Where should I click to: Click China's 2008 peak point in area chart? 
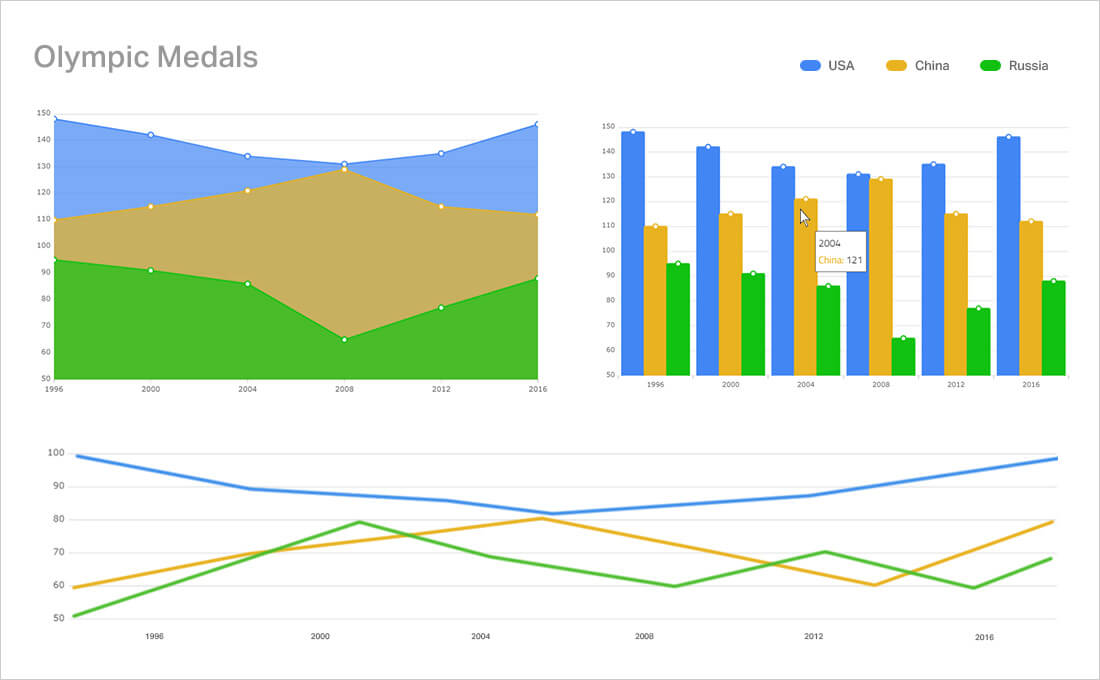344,169
